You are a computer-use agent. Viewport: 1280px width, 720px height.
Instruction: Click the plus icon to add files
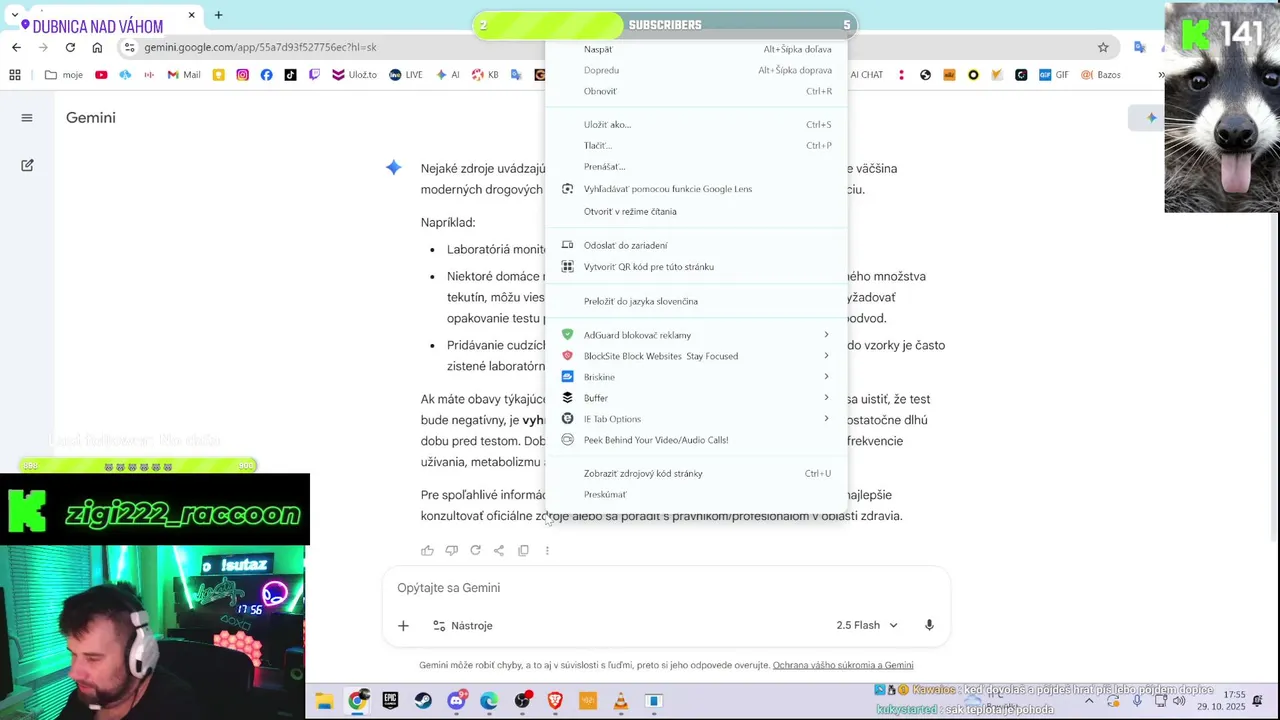click(x=403, y=626)
